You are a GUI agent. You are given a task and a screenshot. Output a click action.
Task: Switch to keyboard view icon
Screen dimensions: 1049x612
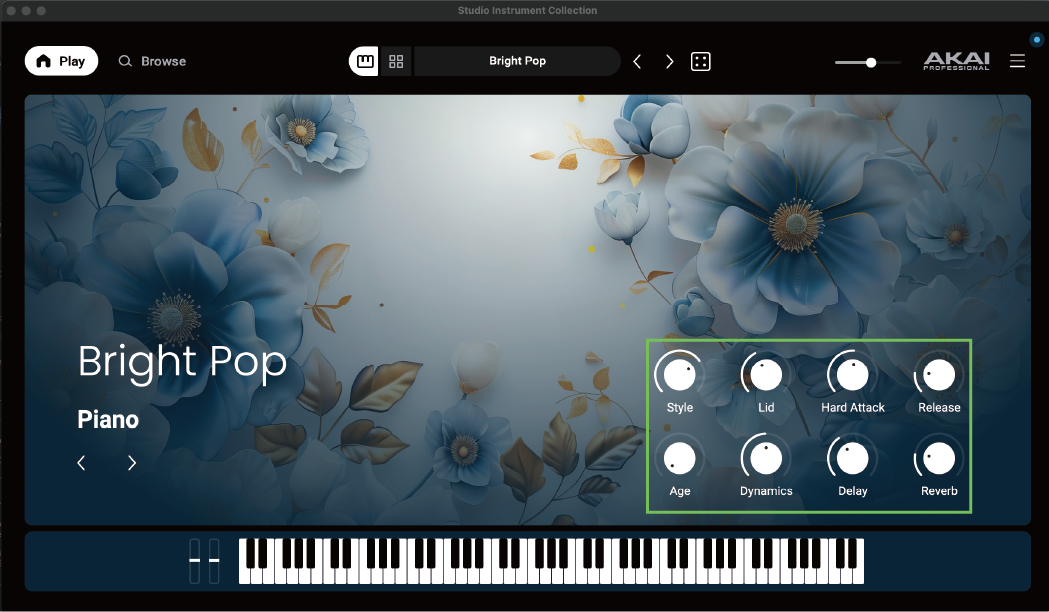pyautogui.click(x=364, y=61)
